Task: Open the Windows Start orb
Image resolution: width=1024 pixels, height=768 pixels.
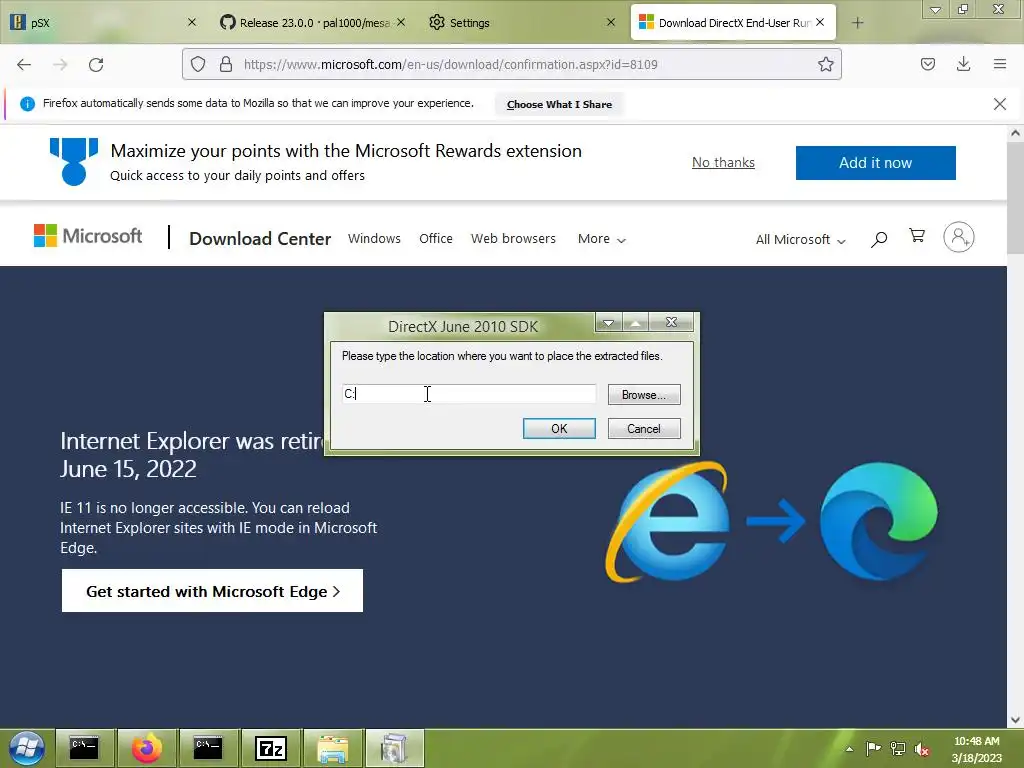Action: click(x=26, y=748)
